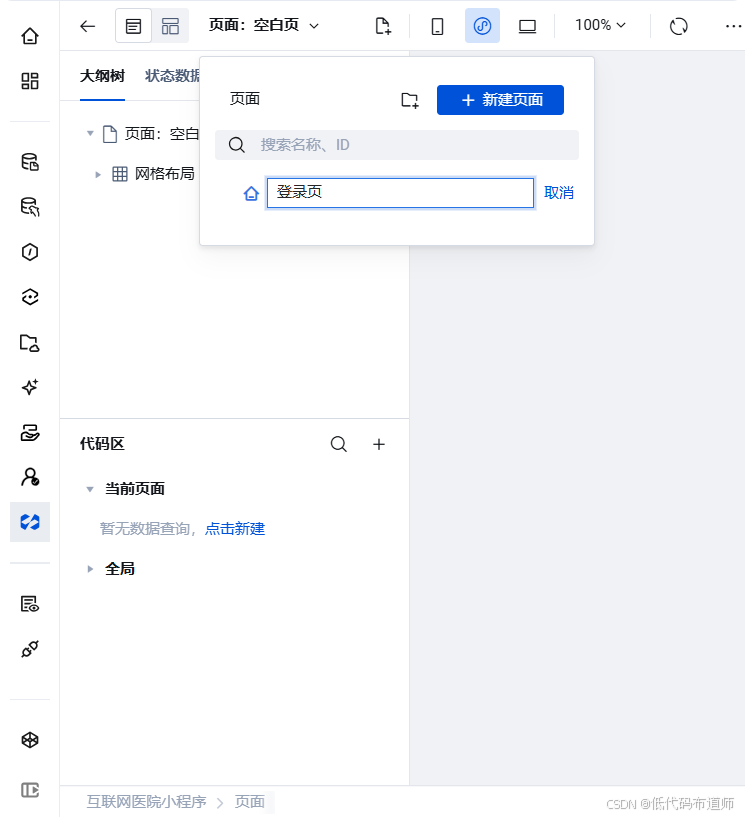Click the plus icon in code area
This screenshot has height=817, width=745.
(x=379, y=444)
